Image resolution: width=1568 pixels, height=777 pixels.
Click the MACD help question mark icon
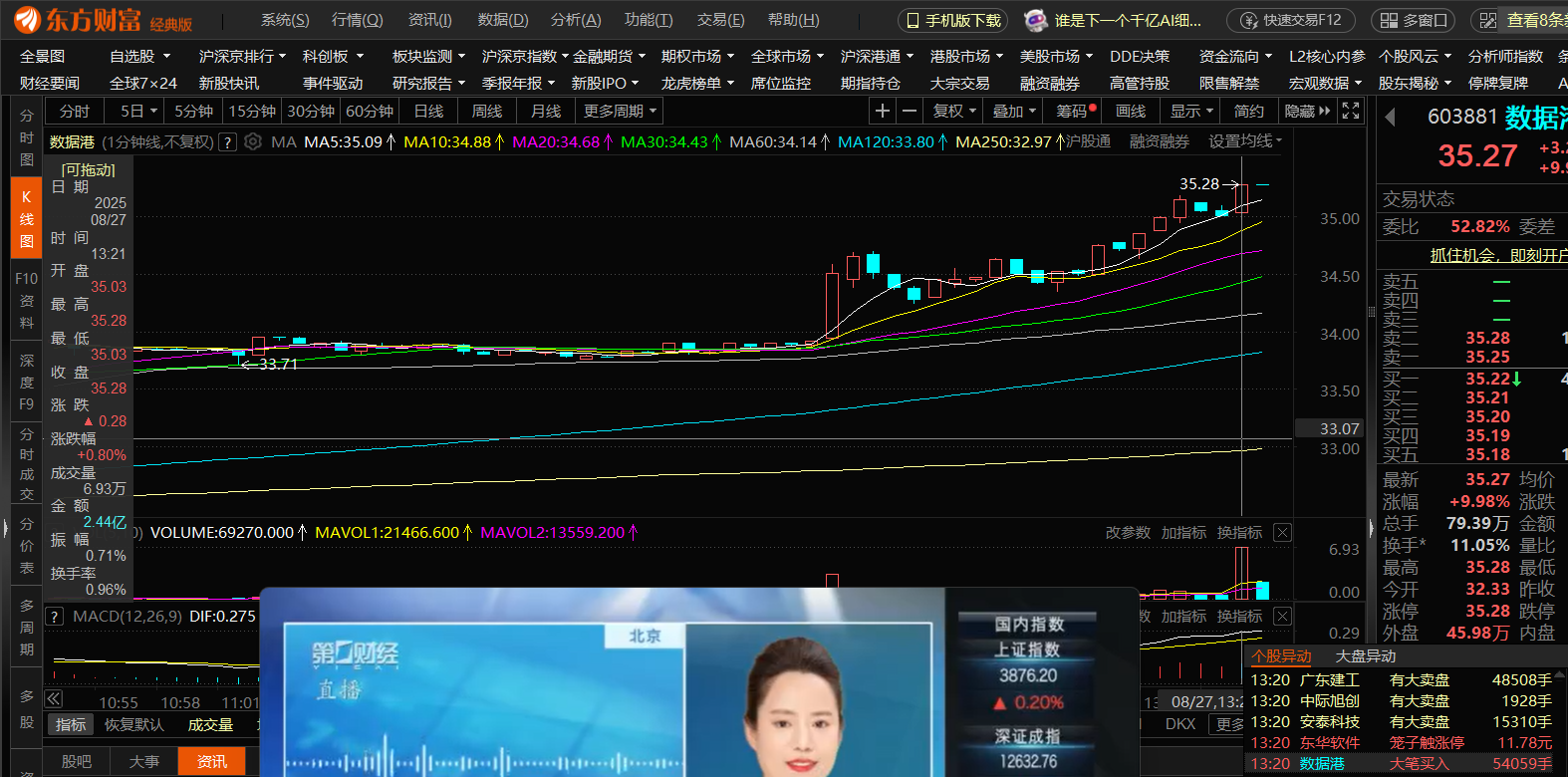[x=55, y=617]
